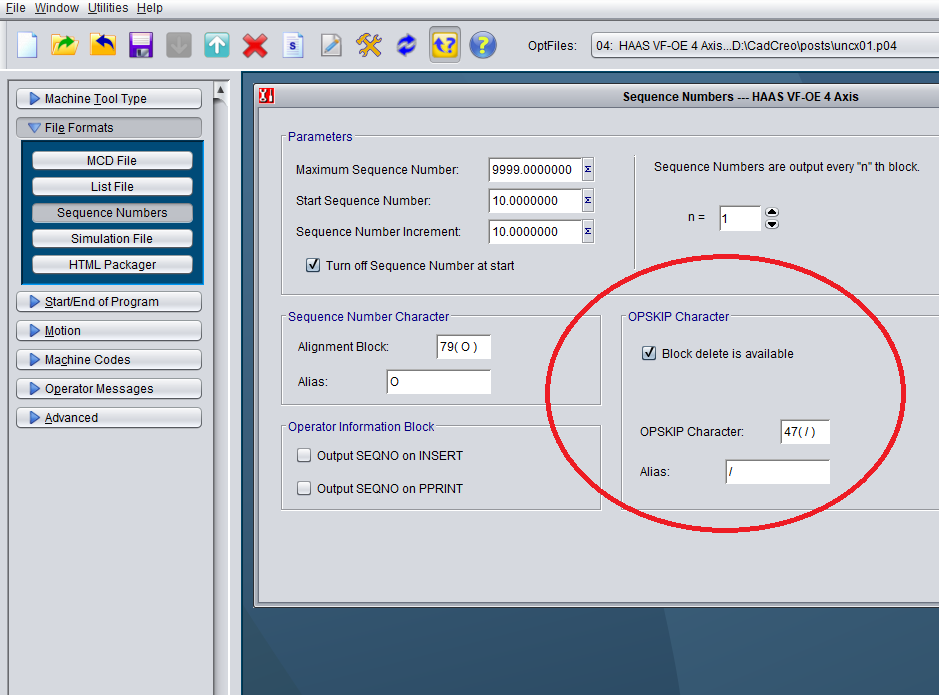
Task: Open the HTML Packager page
Action: point(112,265)
